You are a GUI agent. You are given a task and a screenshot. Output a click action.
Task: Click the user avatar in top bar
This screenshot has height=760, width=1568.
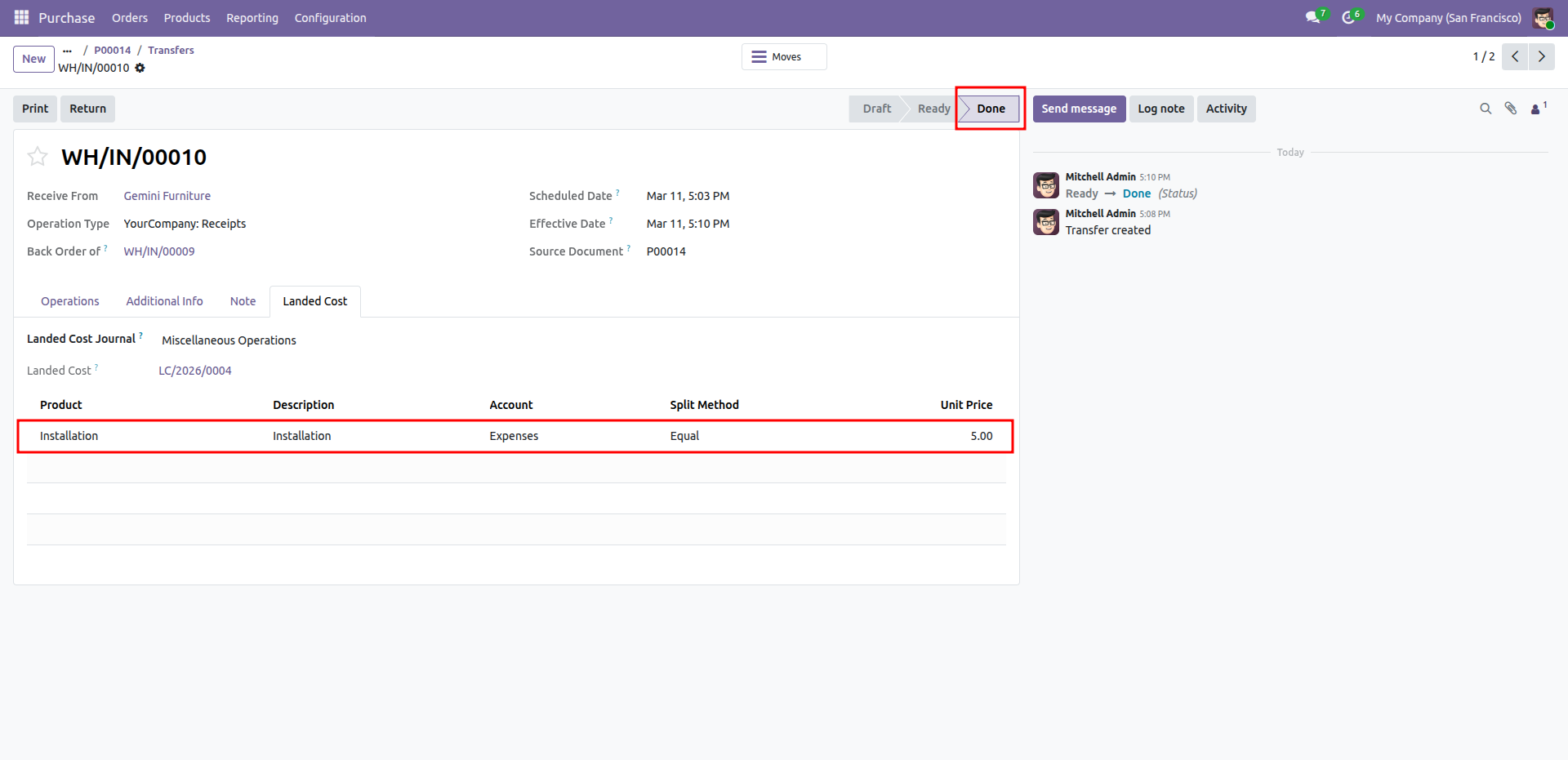[1543, 17]
